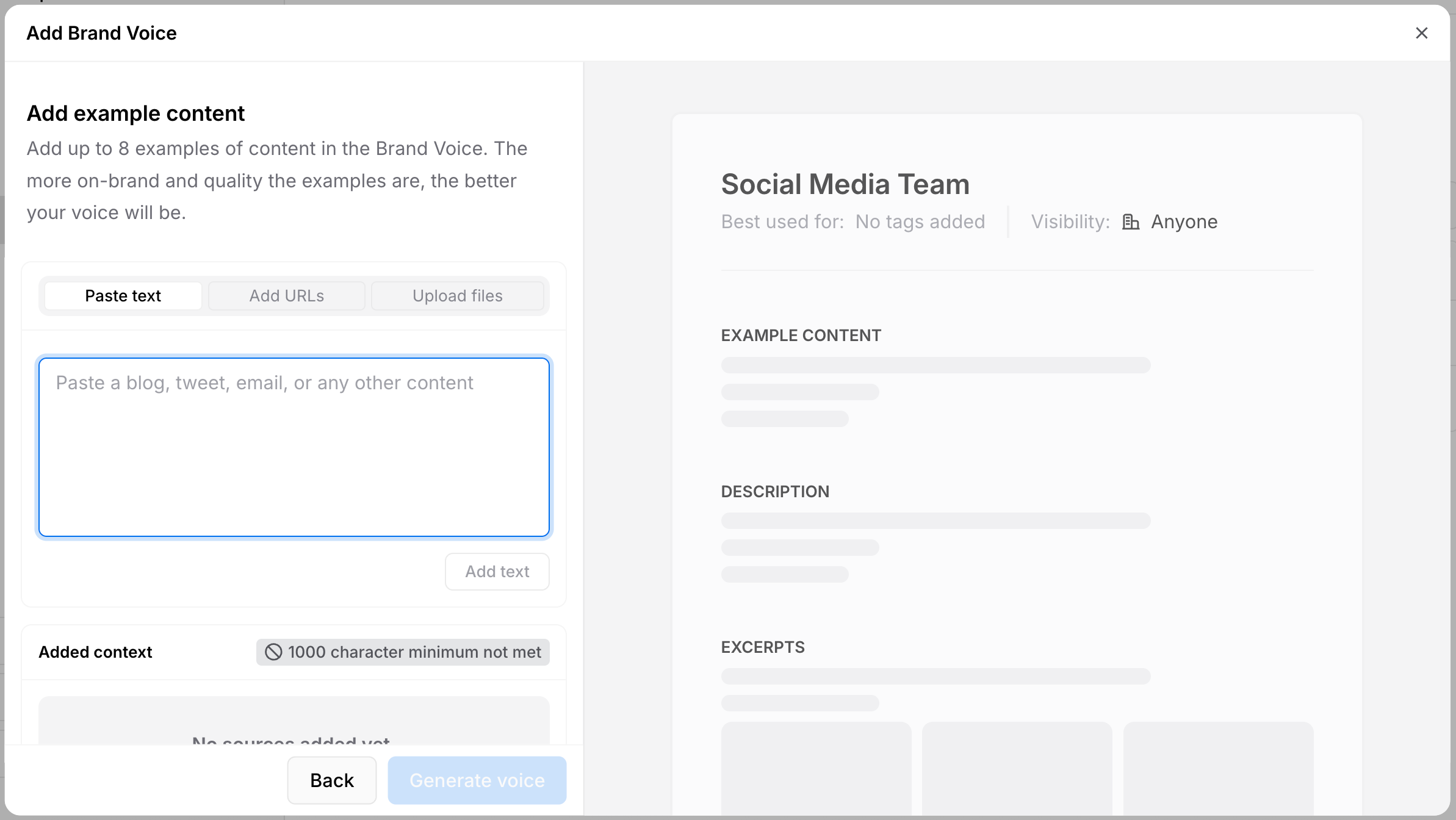Viewport: 1456px width, 820px height.
Task: Click the middle excerpt placeholder card
Action: (1017, 769)
